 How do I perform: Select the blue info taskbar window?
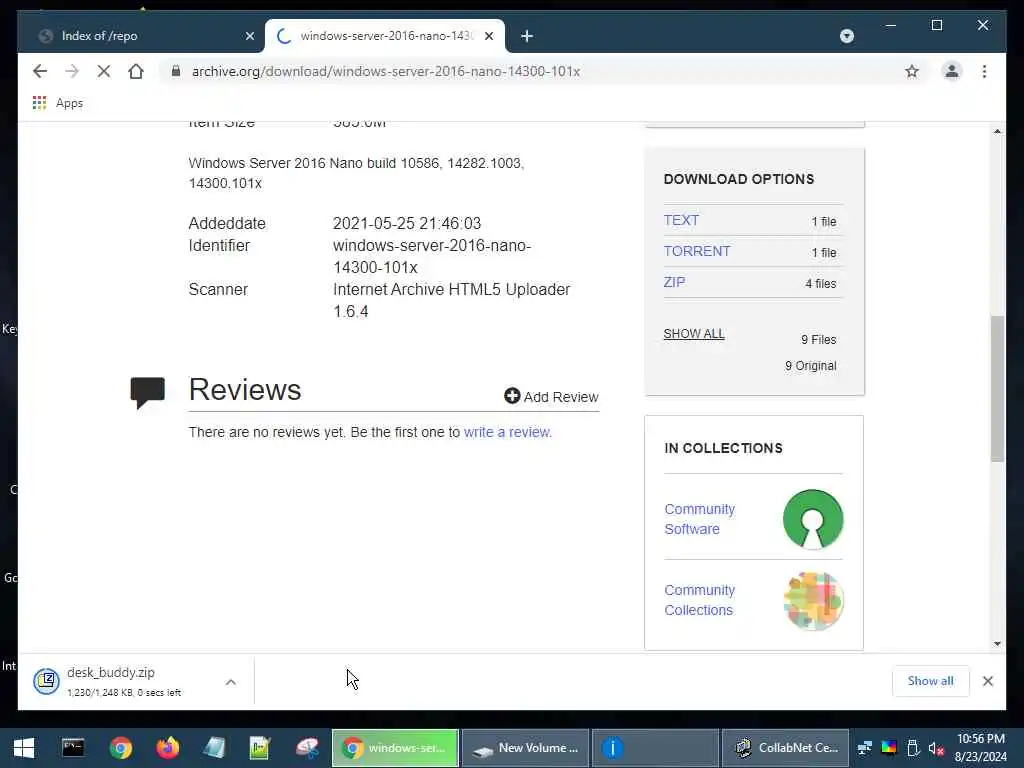pos(656,748)
